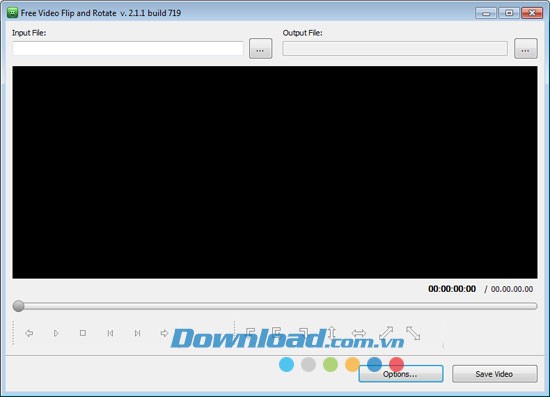This screenshot has height=397, width=550.
Task: Select the rotate left 90° icon
Action: [x=250, y=333]
